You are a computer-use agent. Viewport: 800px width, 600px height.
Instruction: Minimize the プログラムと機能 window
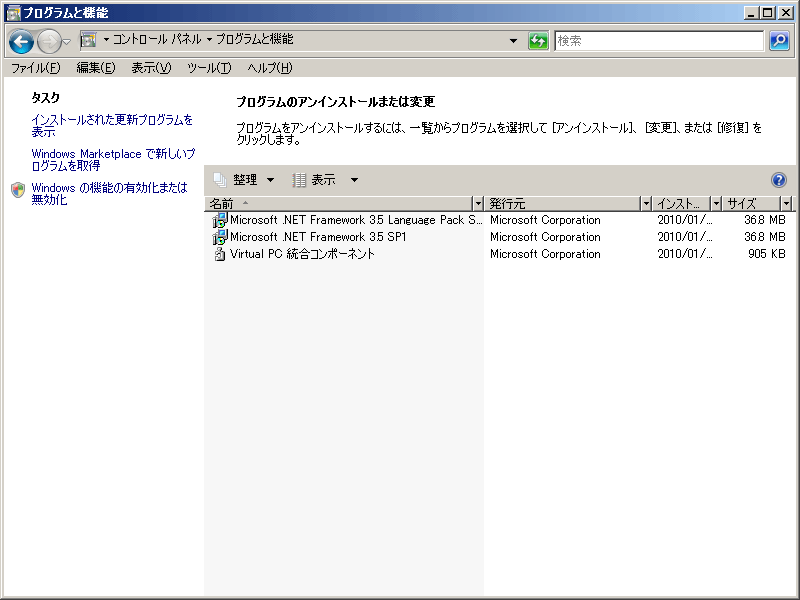[x=750, y=13]
